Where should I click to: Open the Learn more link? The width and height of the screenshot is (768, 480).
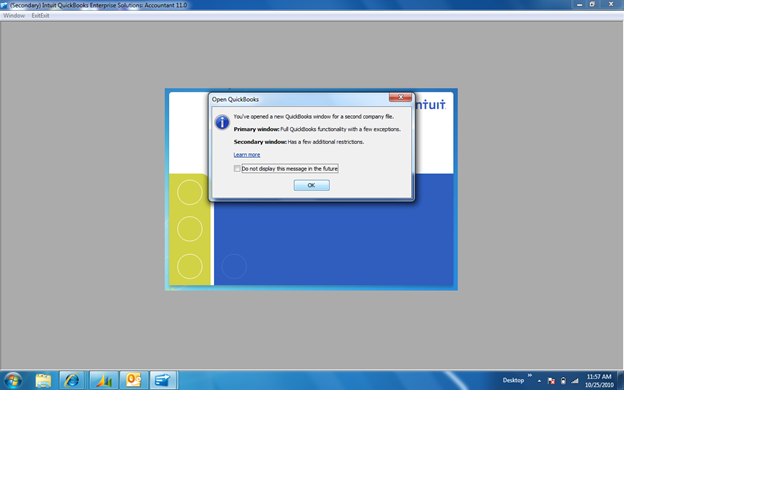(247, 155)
